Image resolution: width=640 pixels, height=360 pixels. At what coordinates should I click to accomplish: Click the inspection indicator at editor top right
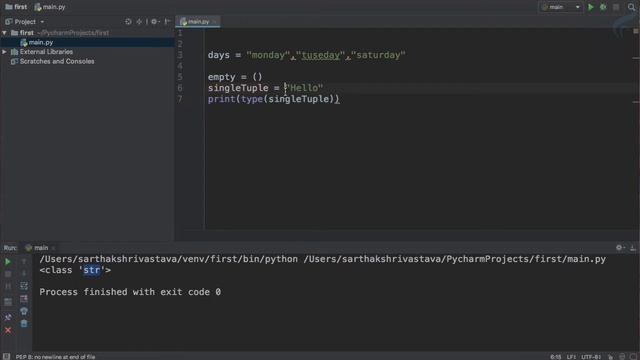click(x=636, y=31)
